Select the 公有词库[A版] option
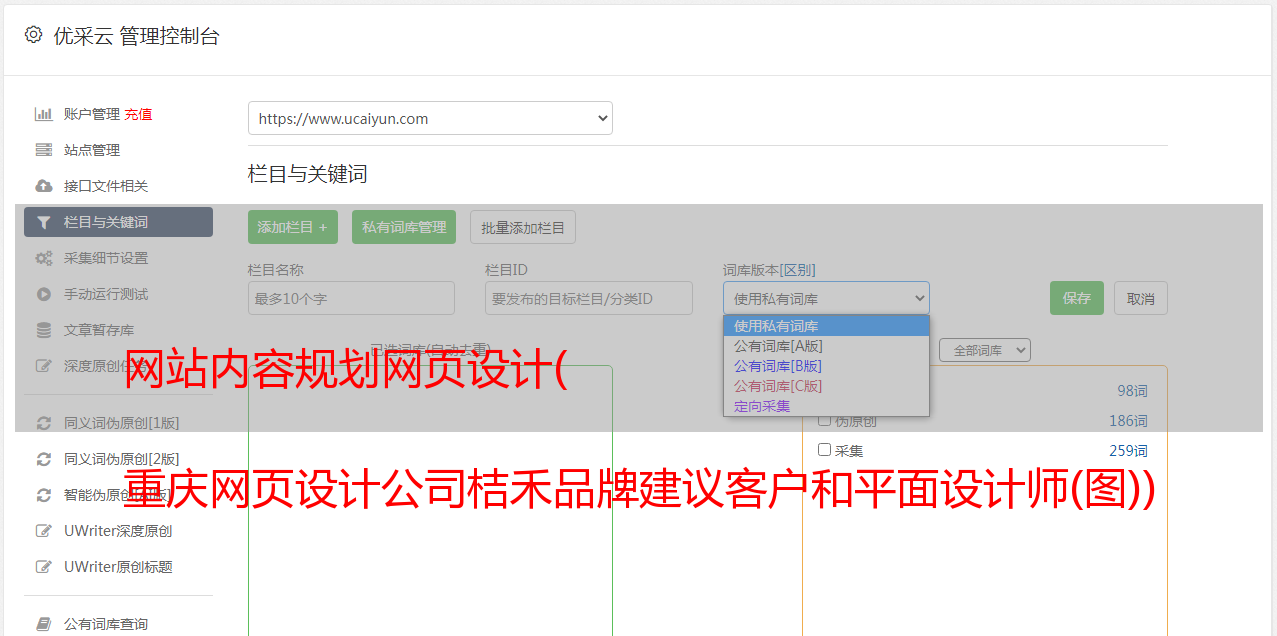The image size is (1277, 636). (x=826, y=346)
